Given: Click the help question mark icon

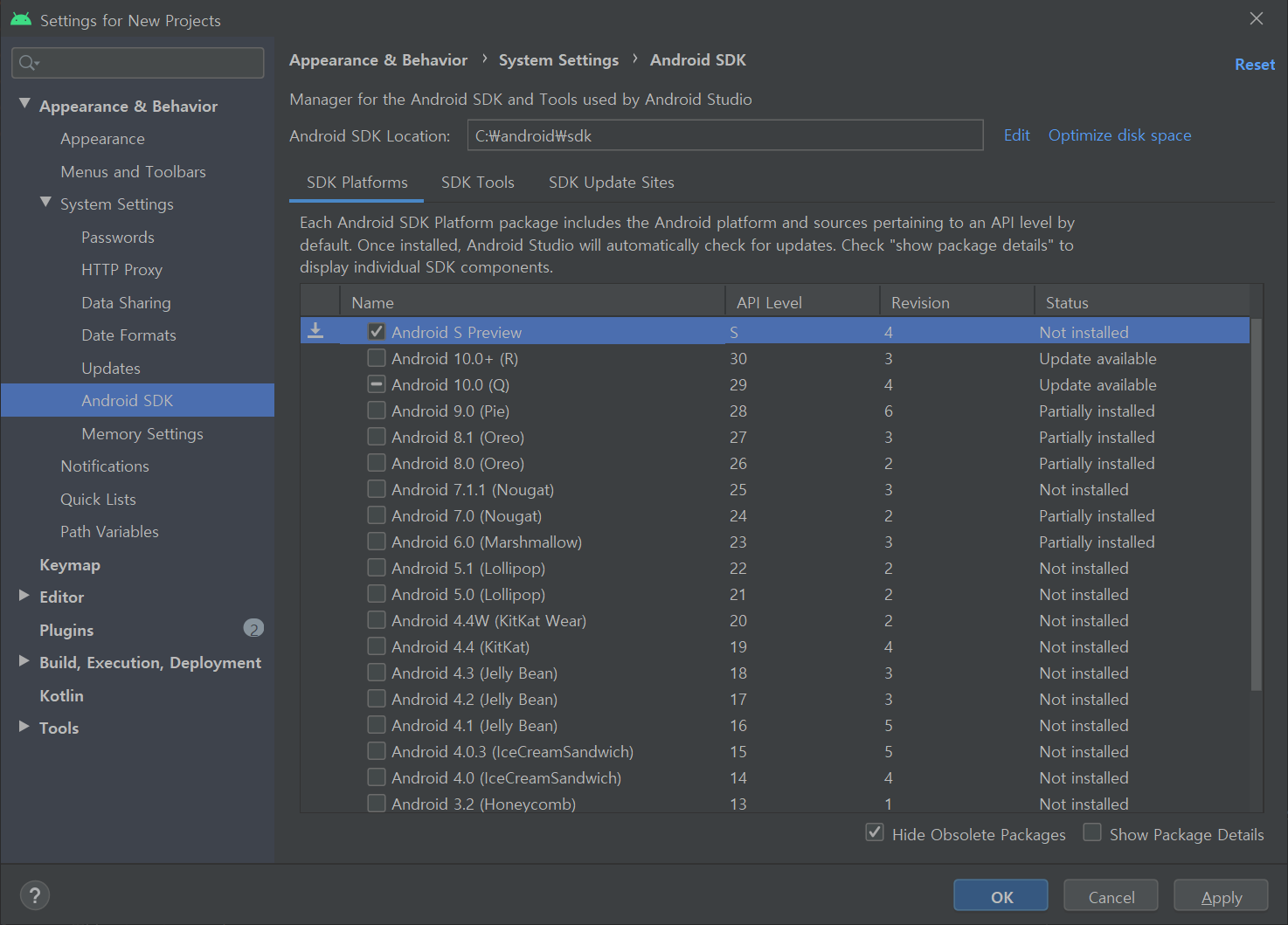Looking at the screenshot, I should point(34,895).
